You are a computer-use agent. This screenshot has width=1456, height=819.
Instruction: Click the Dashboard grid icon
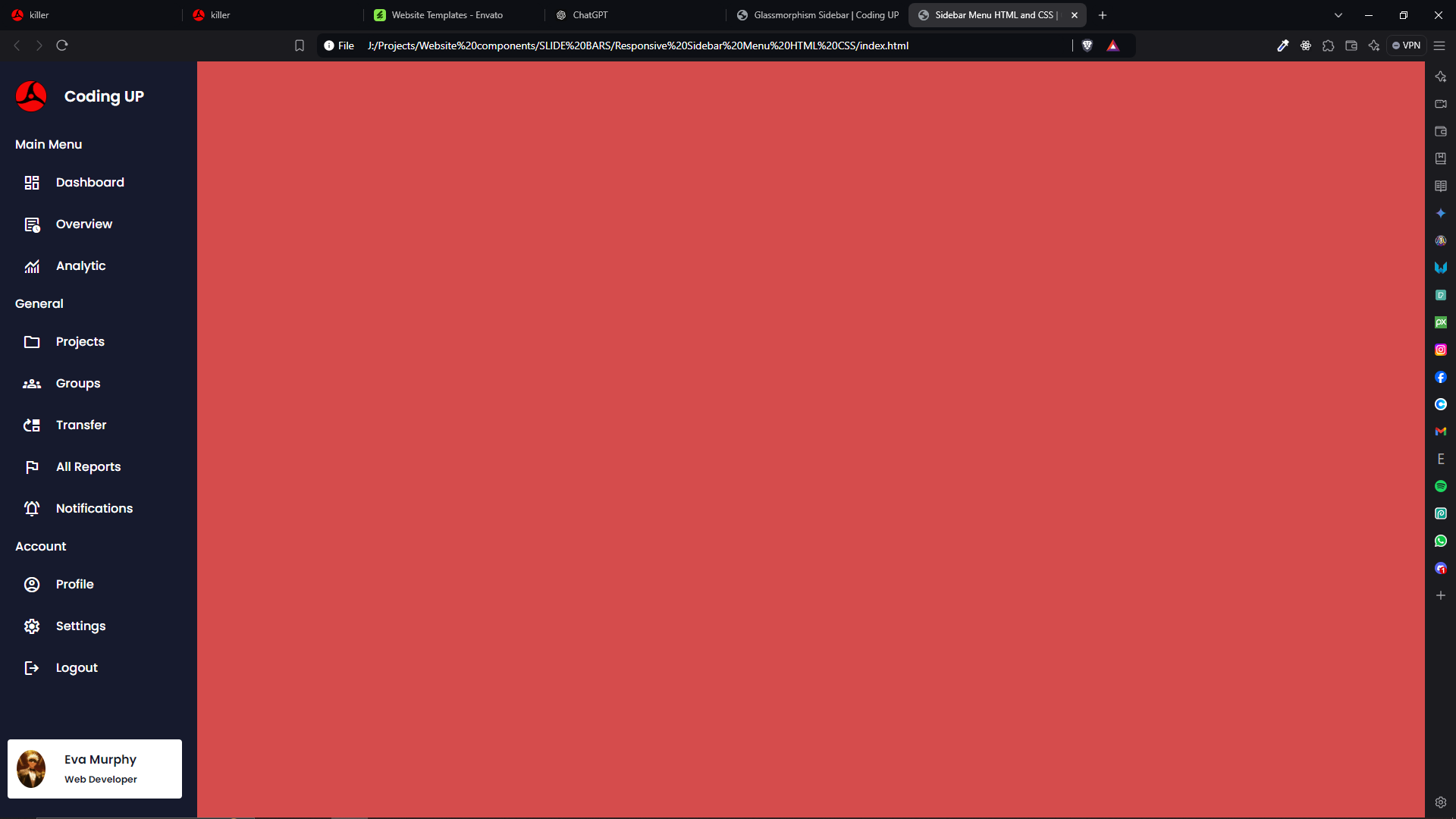pos(32,183)
